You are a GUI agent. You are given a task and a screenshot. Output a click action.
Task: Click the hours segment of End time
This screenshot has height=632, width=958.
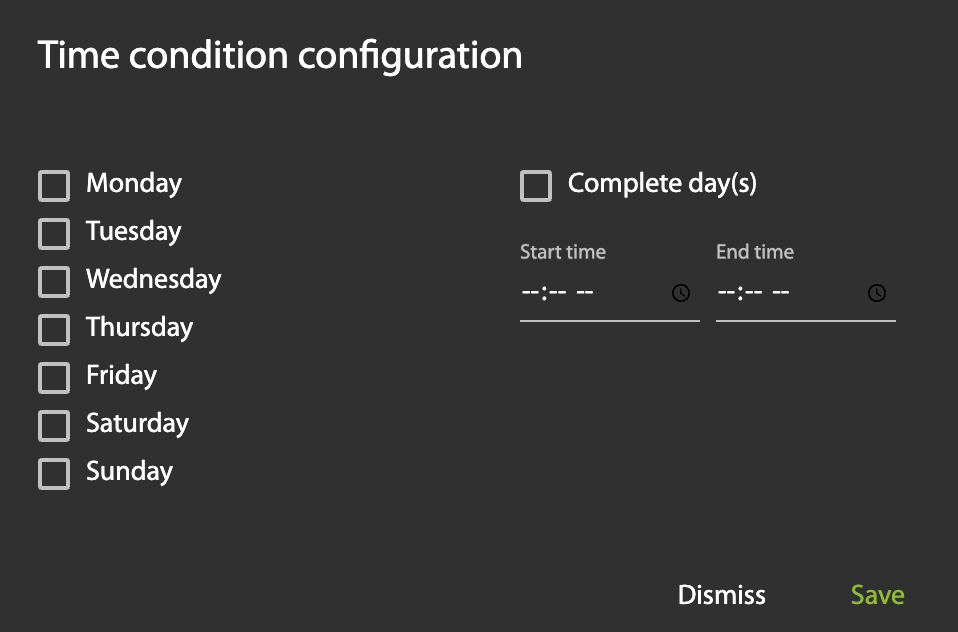click(x=726, y=293)
